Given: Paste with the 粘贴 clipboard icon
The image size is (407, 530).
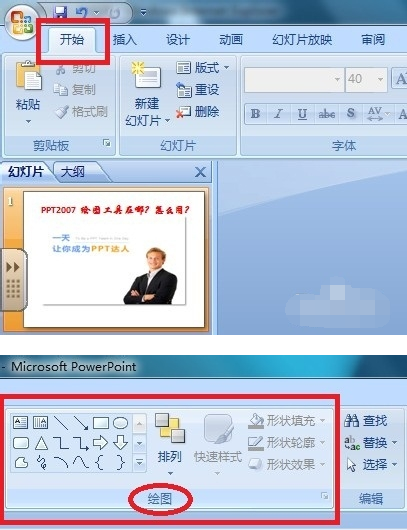Looking at the screenshot, I should (x=28, y=76).
